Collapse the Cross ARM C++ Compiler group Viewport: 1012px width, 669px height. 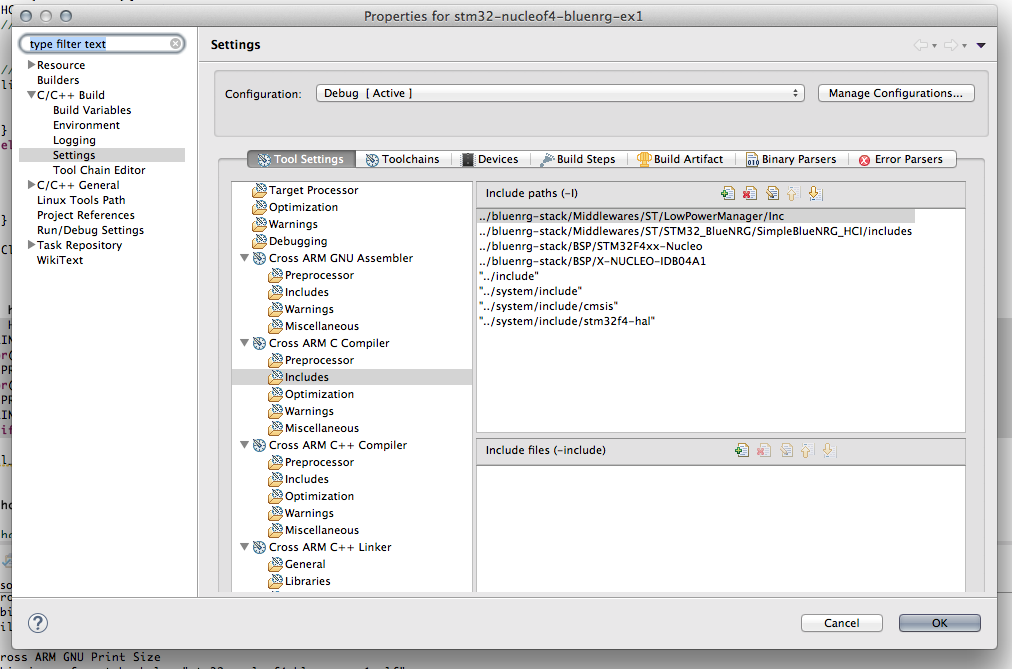coord(245,444)
